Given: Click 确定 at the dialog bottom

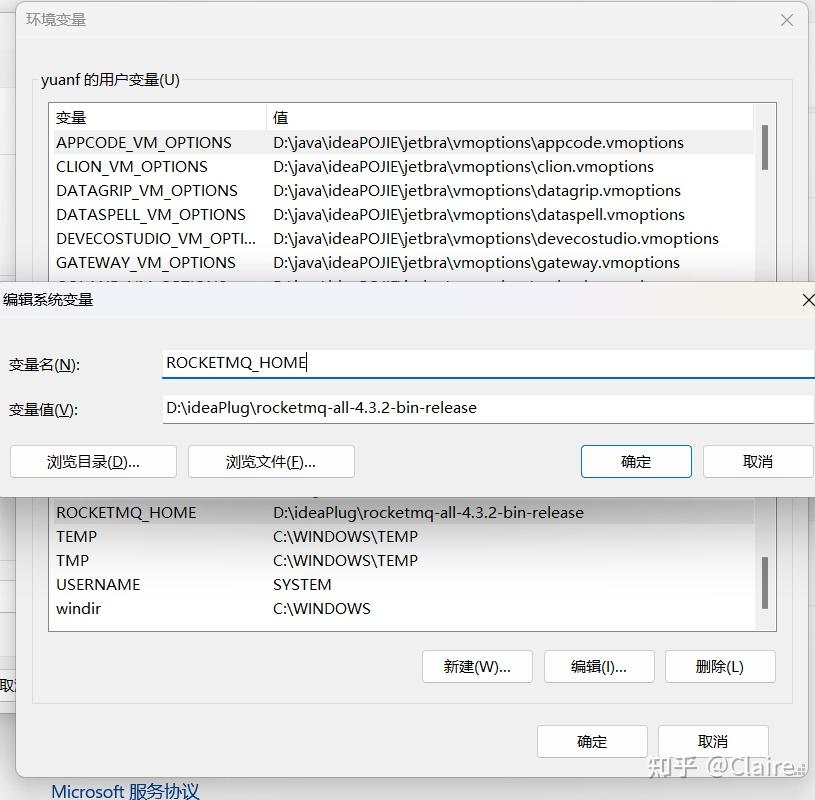Looking at the screenshot, I should tap(592, 741).
